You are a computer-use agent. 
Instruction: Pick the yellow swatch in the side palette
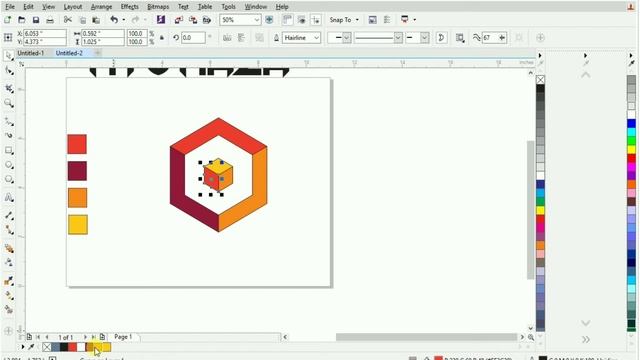pos(540,211)
